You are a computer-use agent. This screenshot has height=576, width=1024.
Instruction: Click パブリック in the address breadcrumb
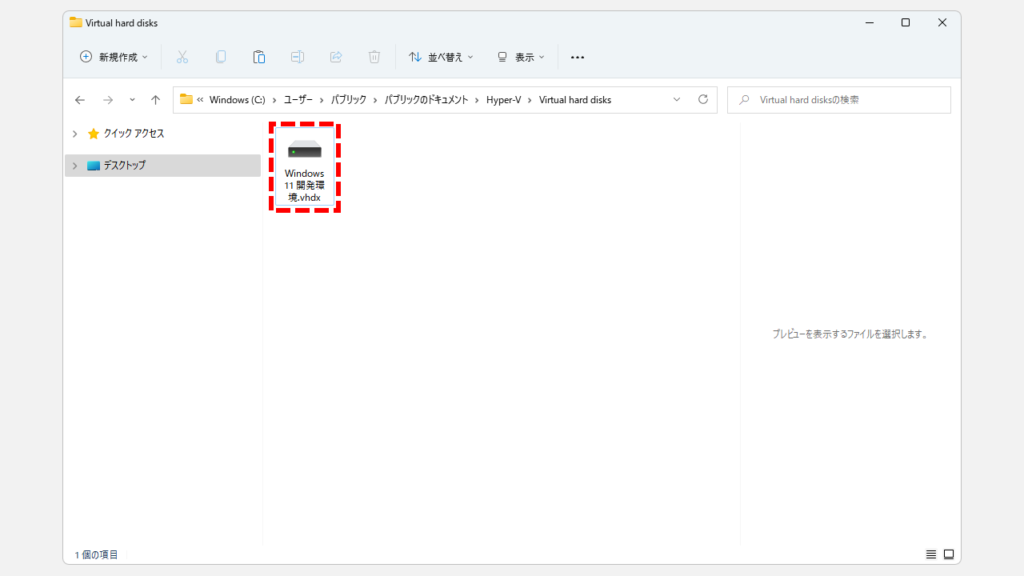[x=346, y=100]
